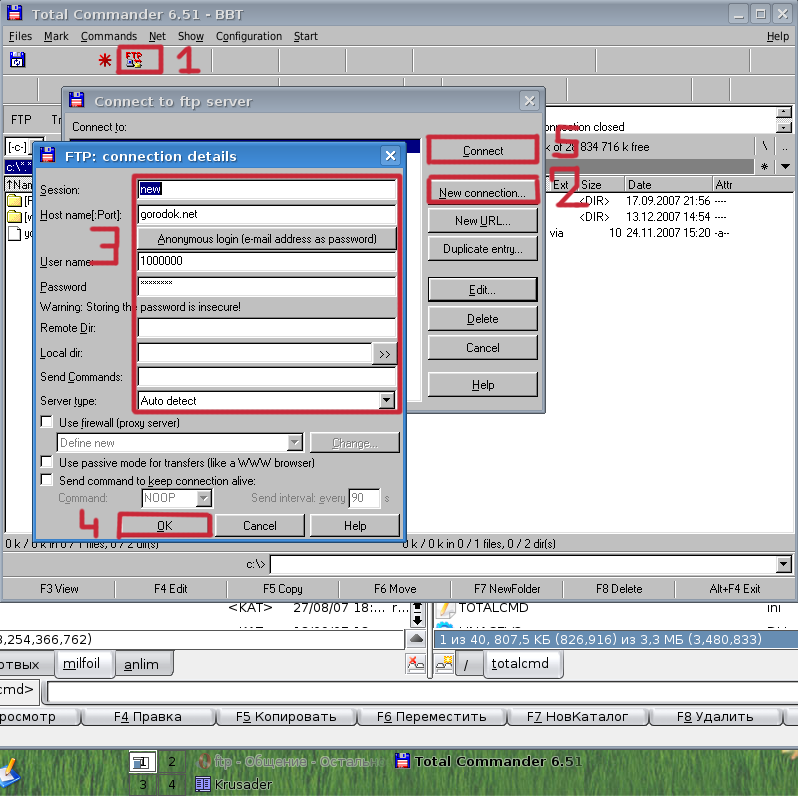Switch to virtual desktop 3 in pager
This screenshot has width=798, height=796.
click(142, 784)
